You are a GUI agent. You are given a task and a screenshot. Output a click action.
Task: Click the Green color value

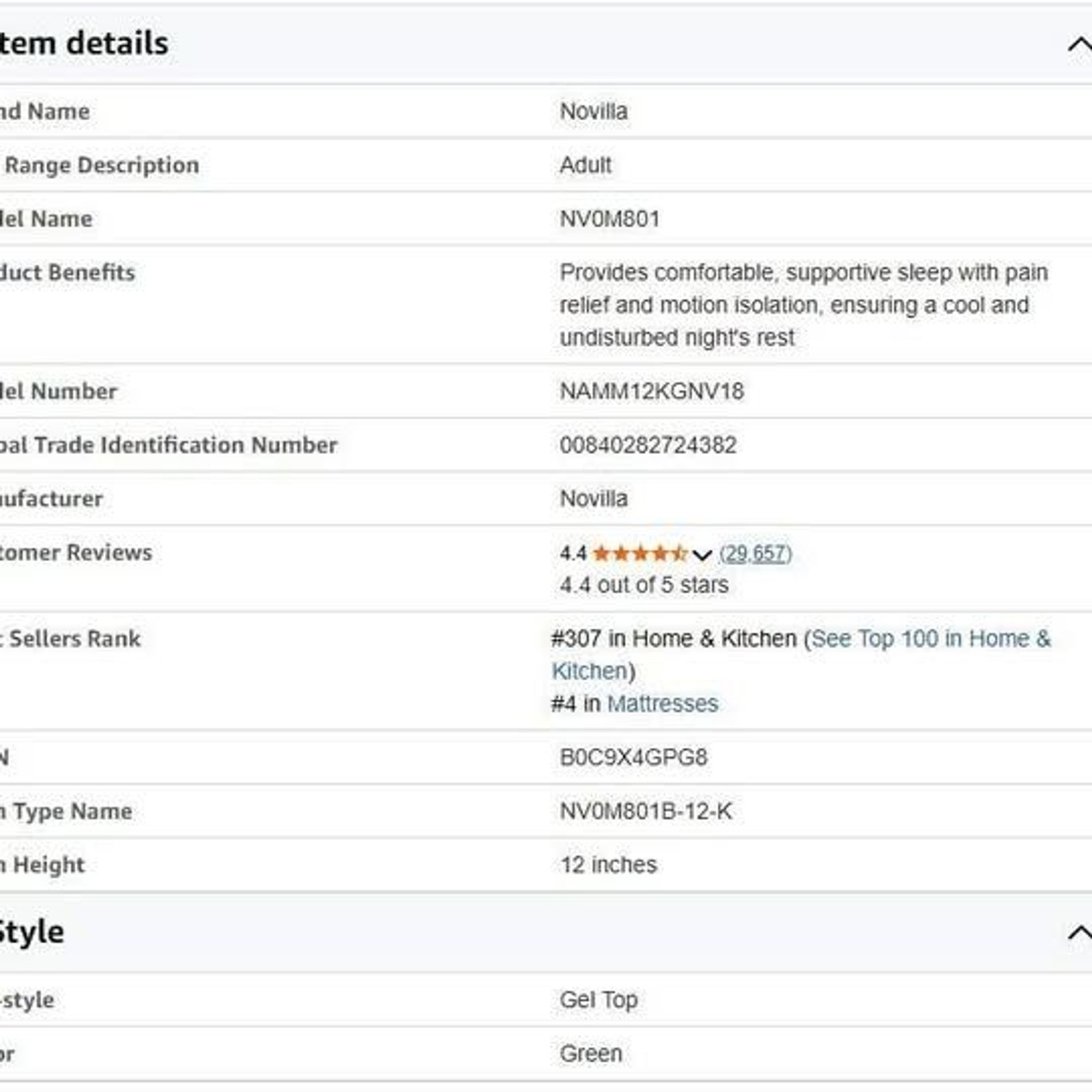click(x=591, y=1054)
